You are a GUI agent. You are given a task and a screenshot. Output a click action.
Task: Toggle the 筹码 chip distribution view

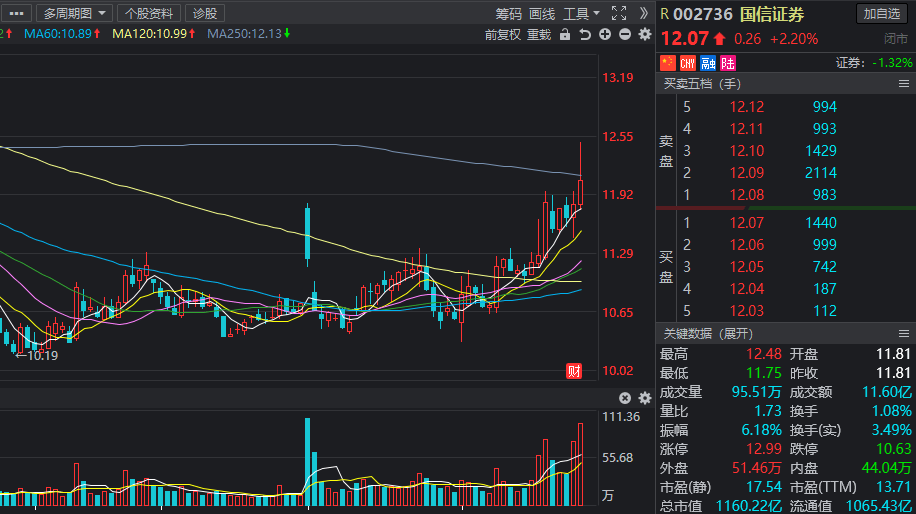508,13
